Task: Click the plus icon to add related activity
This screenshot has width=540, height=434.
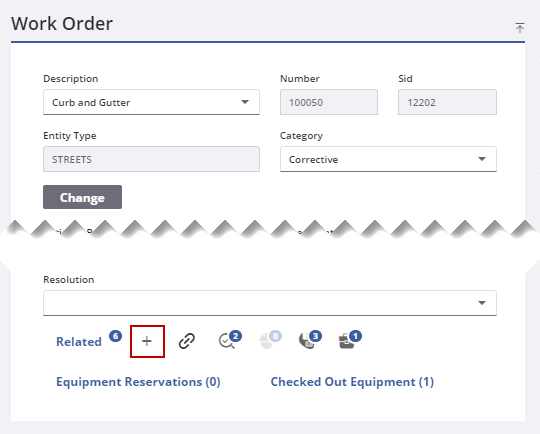Action: 147,341
